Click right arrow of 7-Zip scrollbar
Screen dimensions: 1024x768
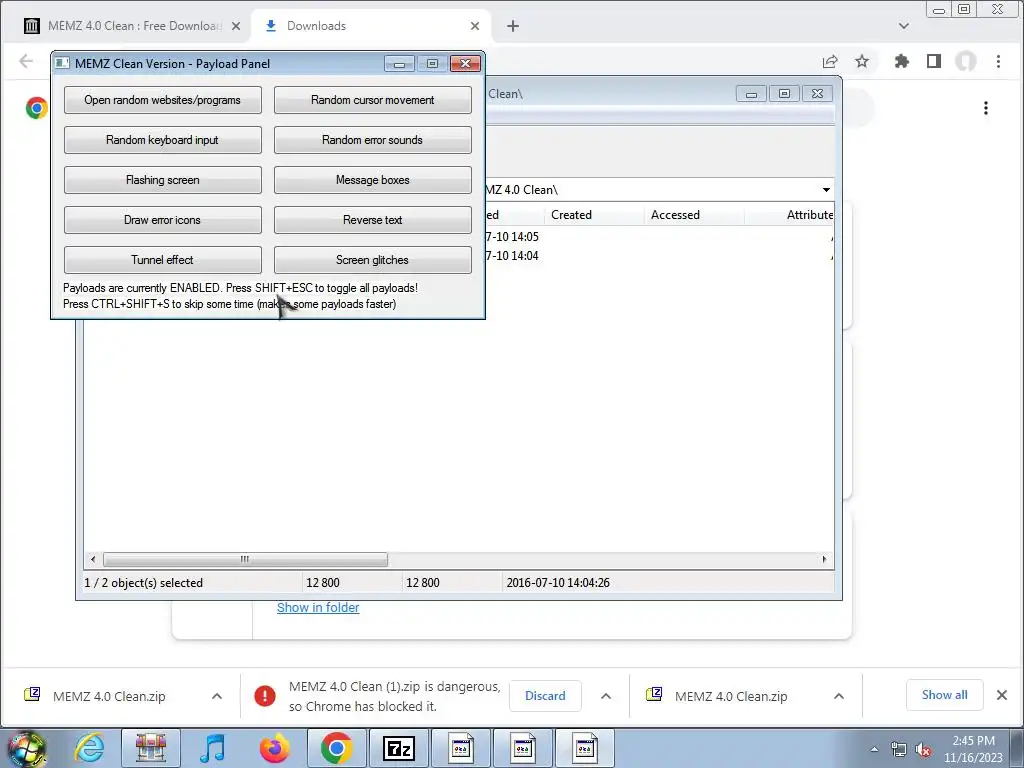(x=824, y=560)
